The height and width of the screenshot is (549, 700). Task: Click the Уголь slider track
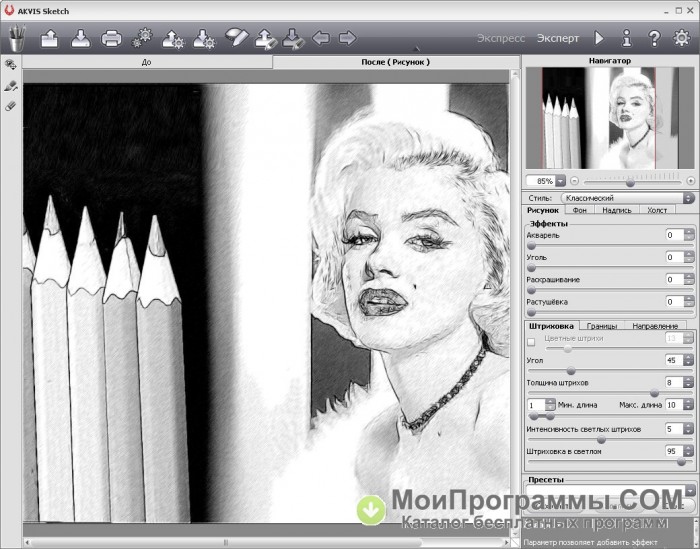[x=610, y=268]
